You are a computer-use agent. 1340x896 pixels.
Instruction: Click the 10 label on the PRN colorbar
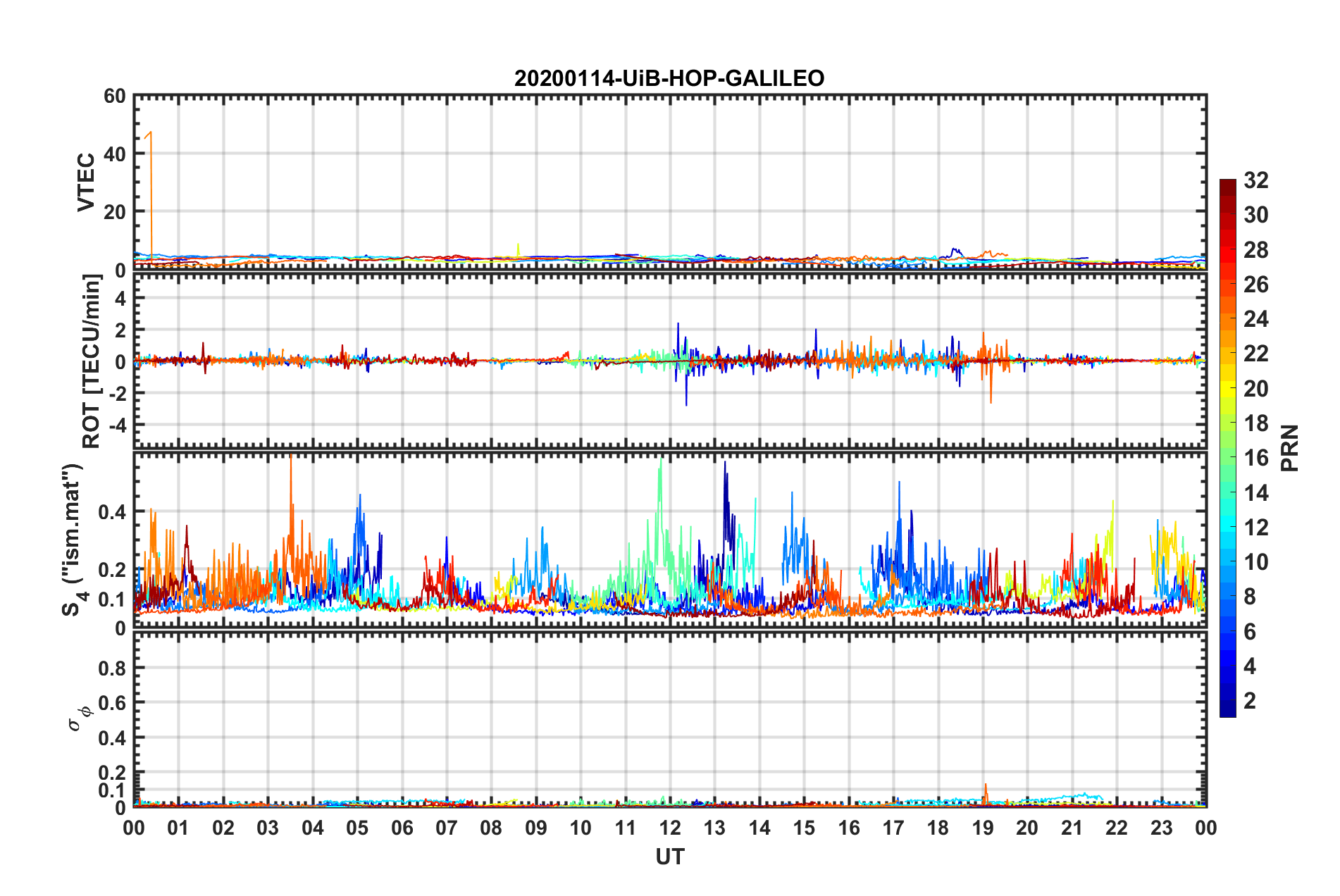tap(1255, 562)
